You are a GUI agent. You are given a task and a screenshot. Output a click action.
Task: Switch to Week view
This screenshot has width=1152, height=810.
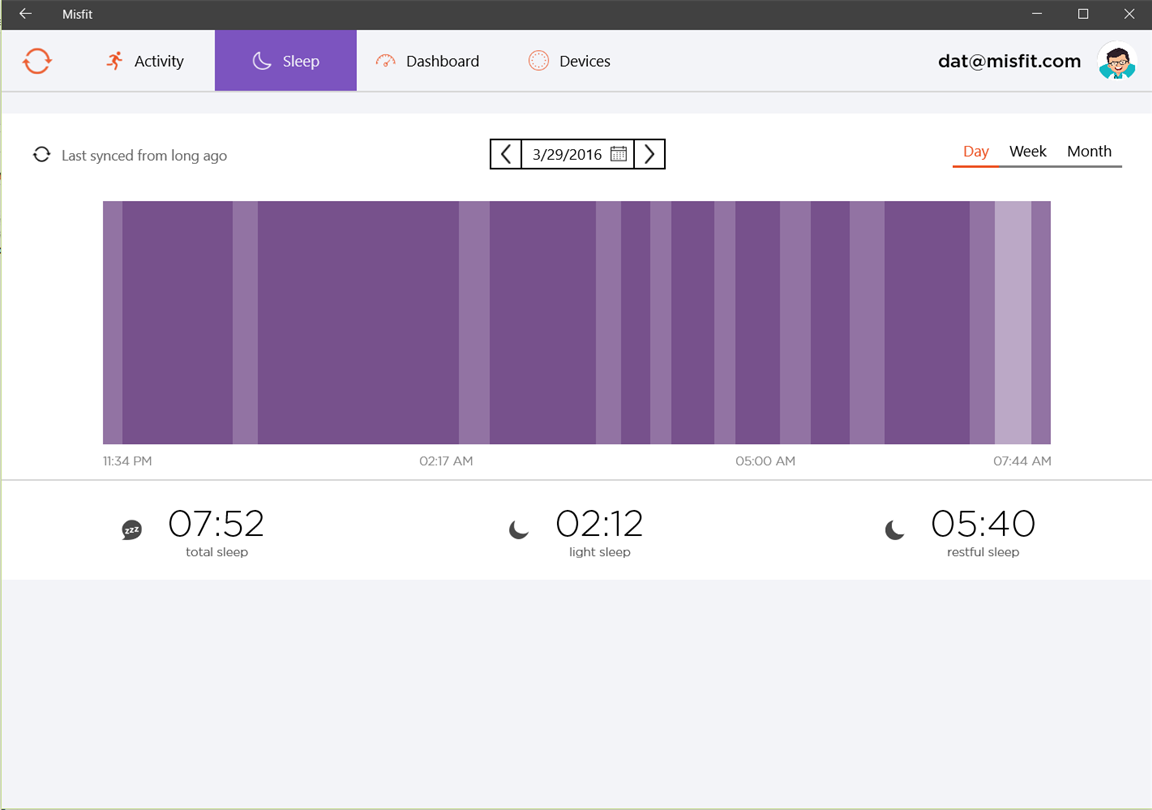(x=1028, y=151)
